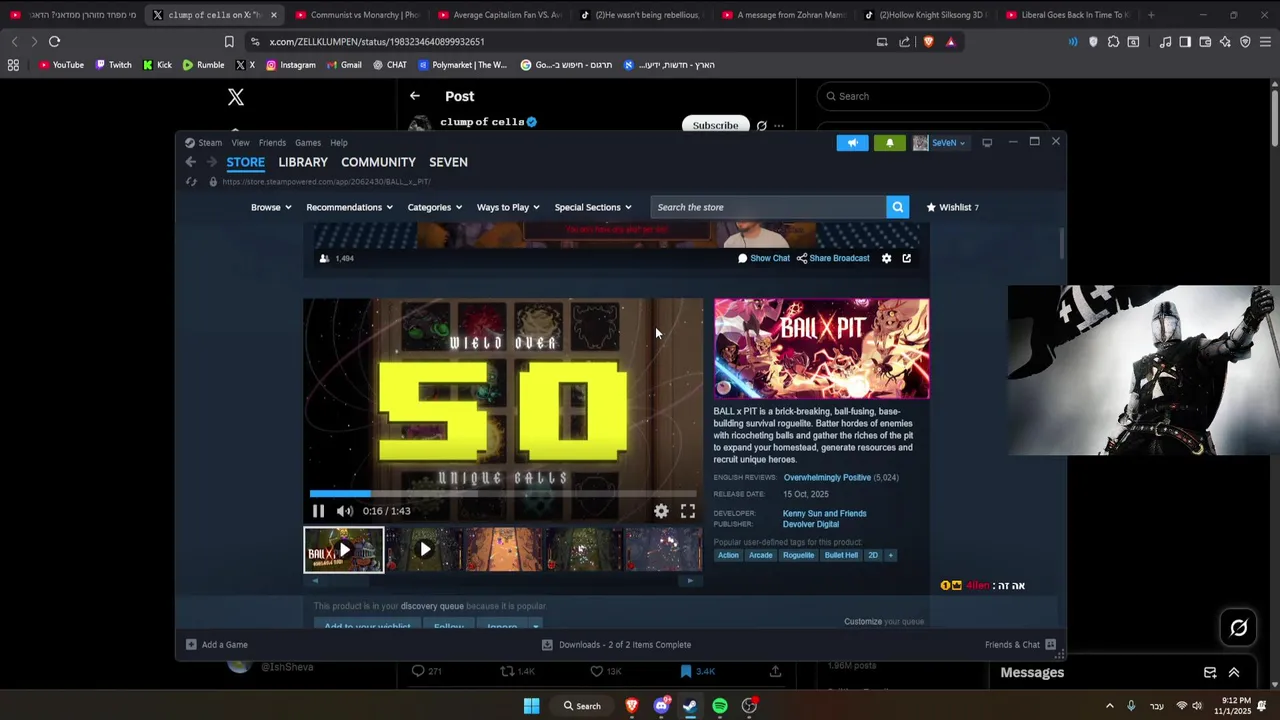Click Steam's announcements megaphone icon

click(x=852, y=143)
